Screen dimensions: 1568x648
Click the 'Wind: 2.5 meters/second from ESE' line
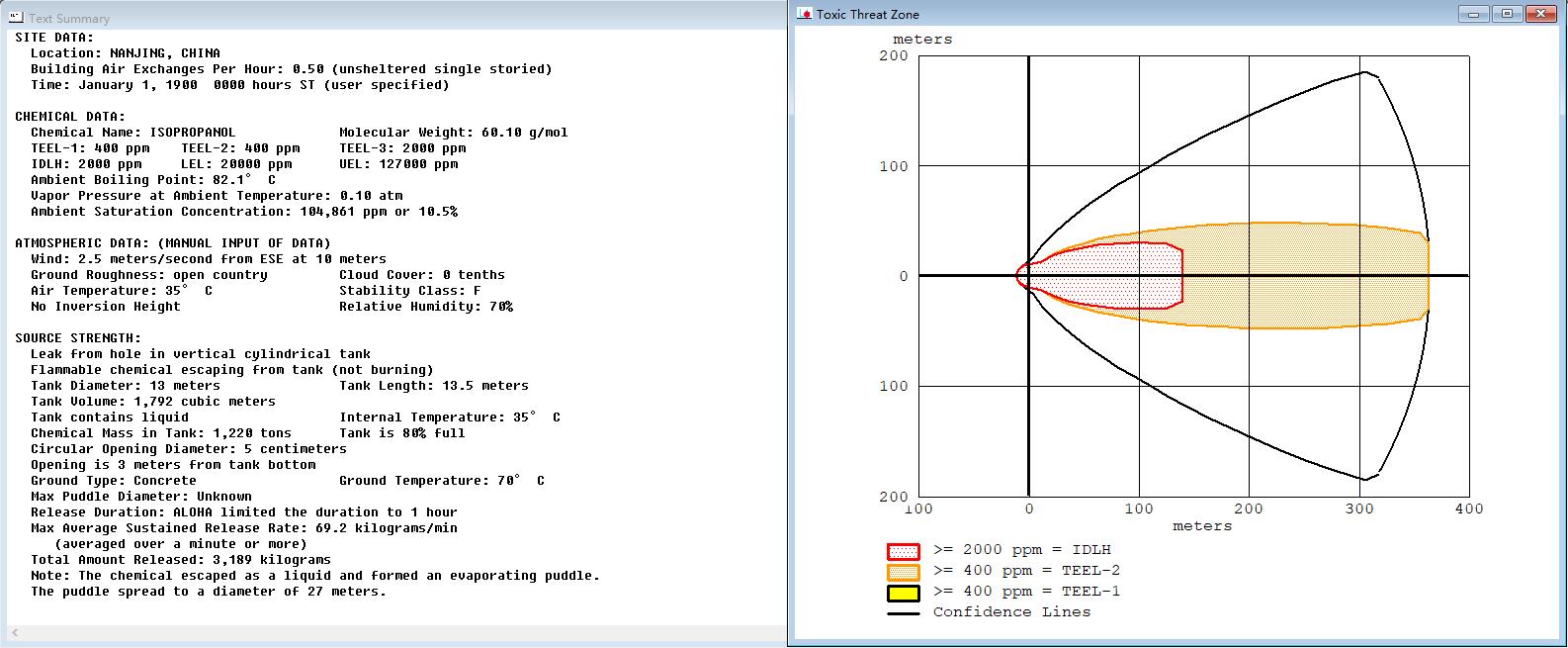click(209, 259)
